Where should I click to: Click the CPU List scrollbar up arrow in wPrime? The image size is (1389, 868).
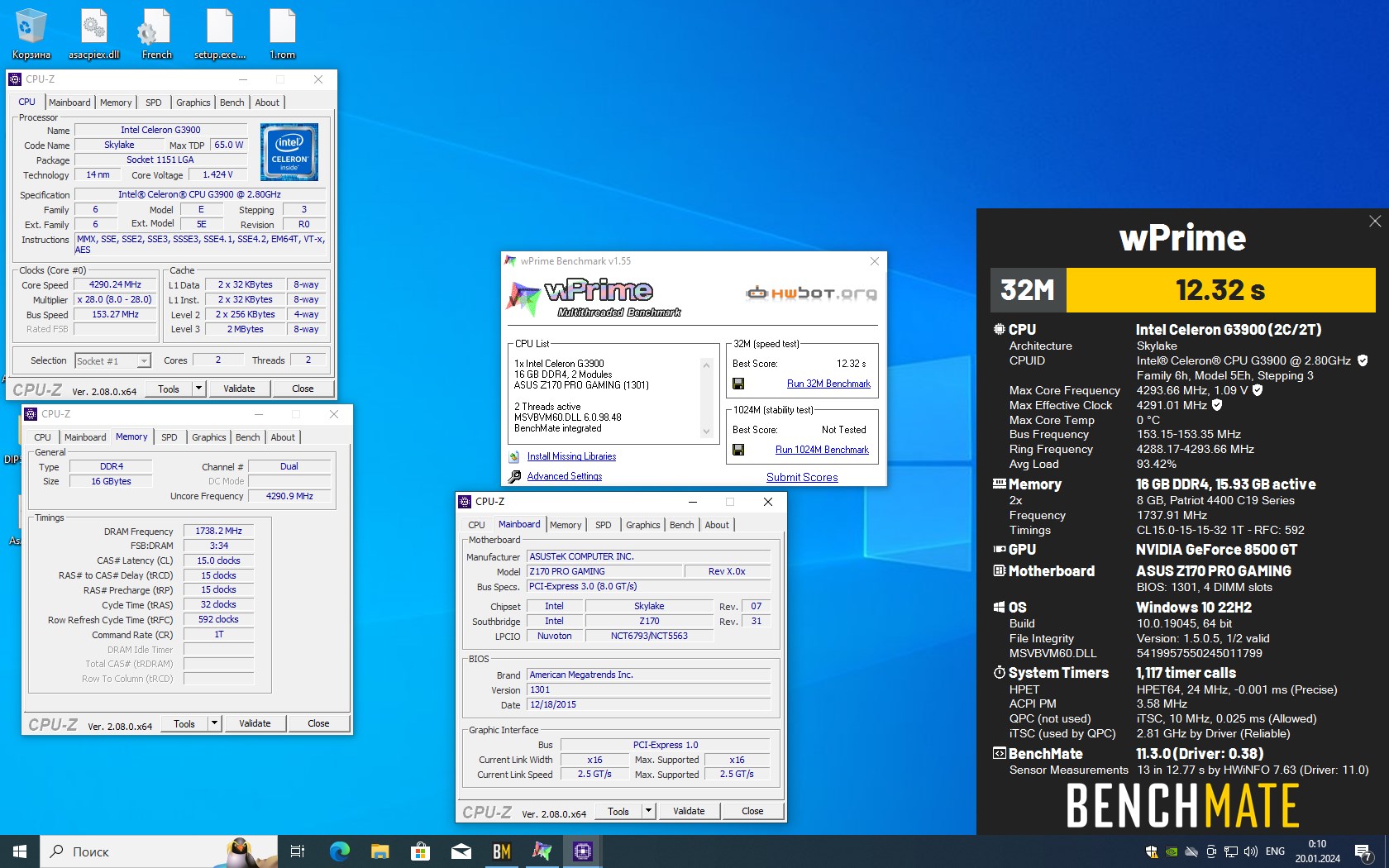(706, 365)
